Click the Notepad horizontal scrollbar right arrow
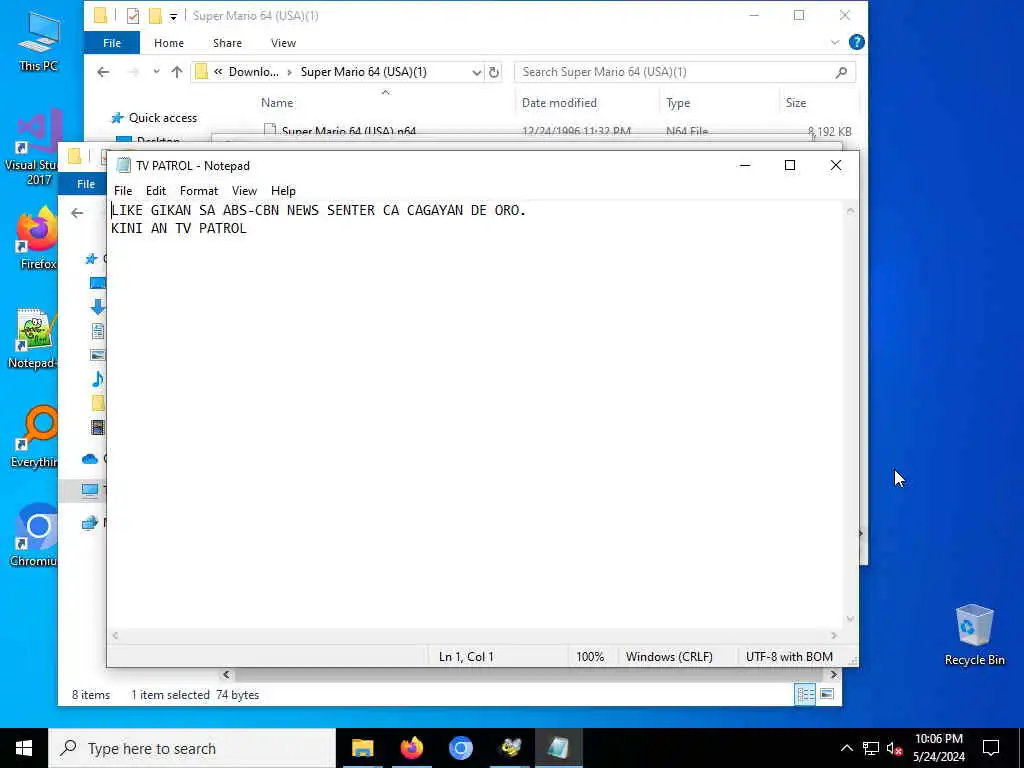This screenshot has height=768, width=1024. 834,635
